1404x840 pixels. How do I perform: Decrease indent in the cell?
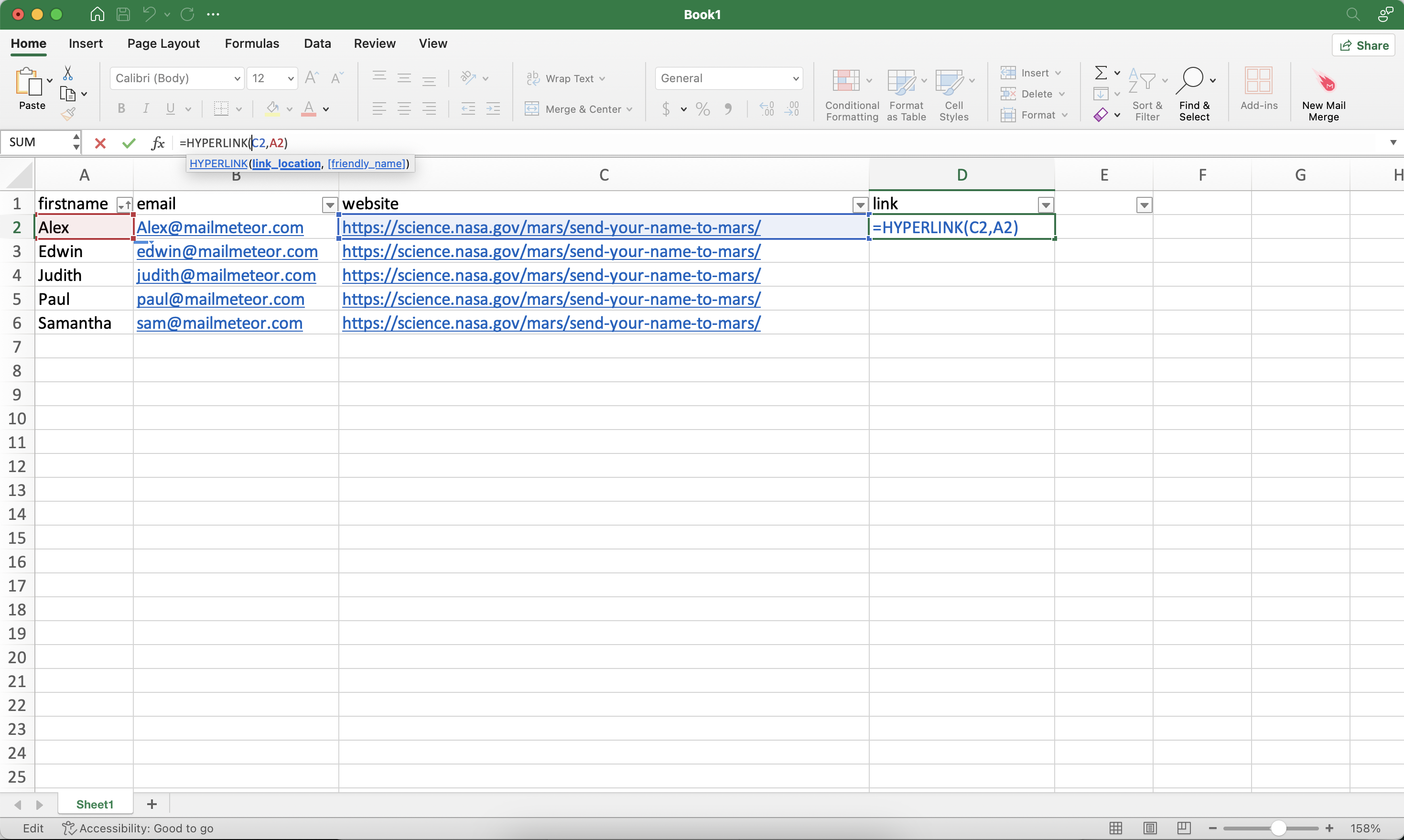tap(468, 108)
